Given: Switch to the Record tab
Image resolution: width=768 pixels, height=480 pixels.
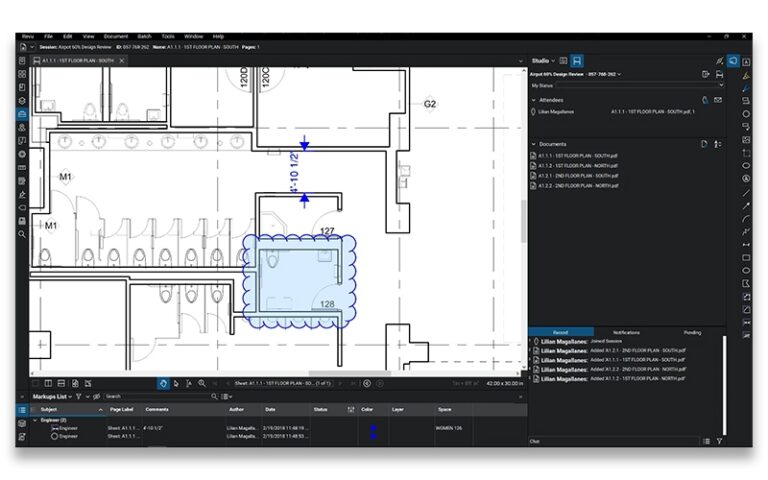Looking at the screenshot, I should [561, 332].
